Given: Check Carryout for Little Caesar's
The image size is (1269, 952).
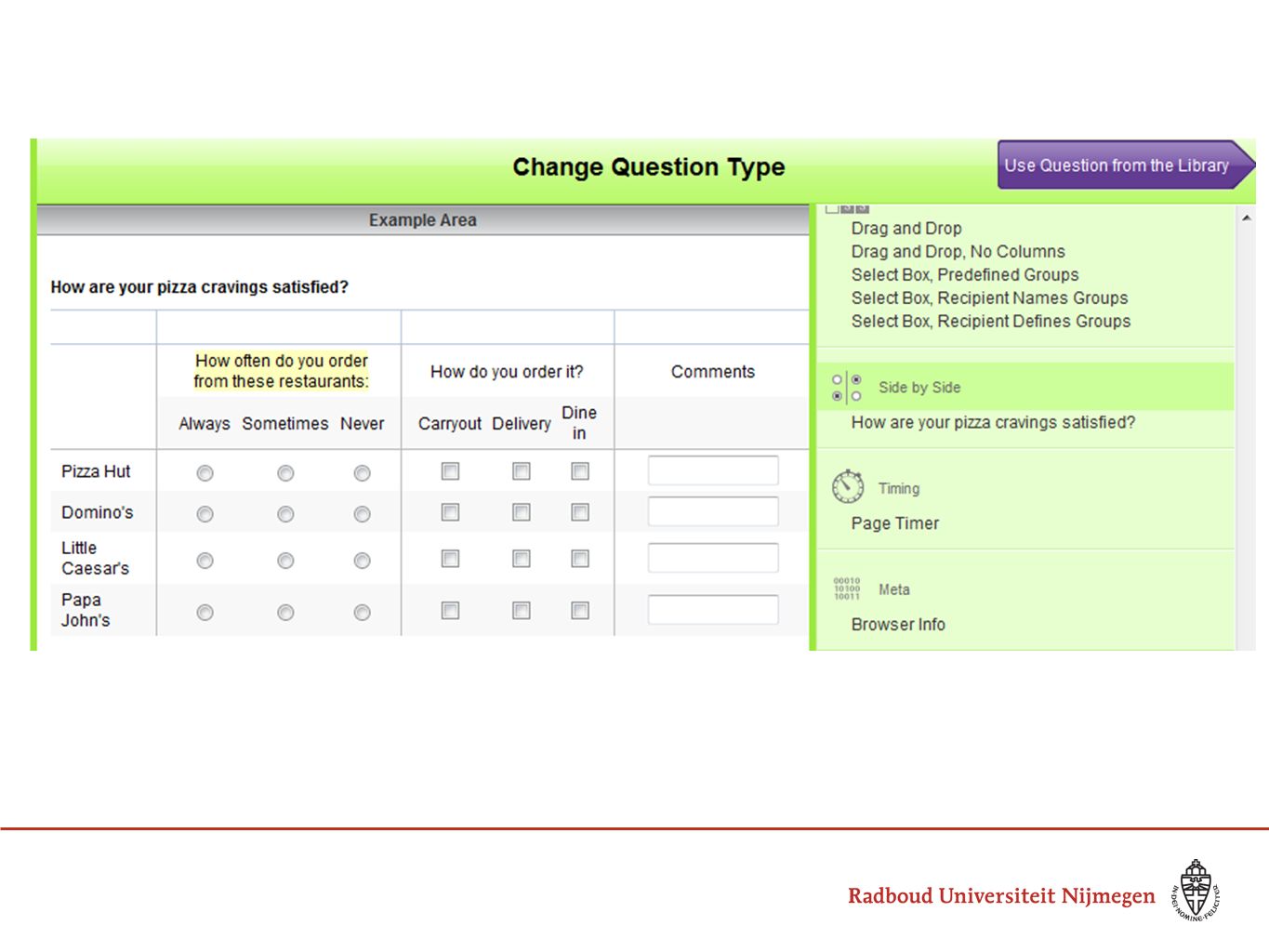Looking at the screenshot, I should pos(450,559).
